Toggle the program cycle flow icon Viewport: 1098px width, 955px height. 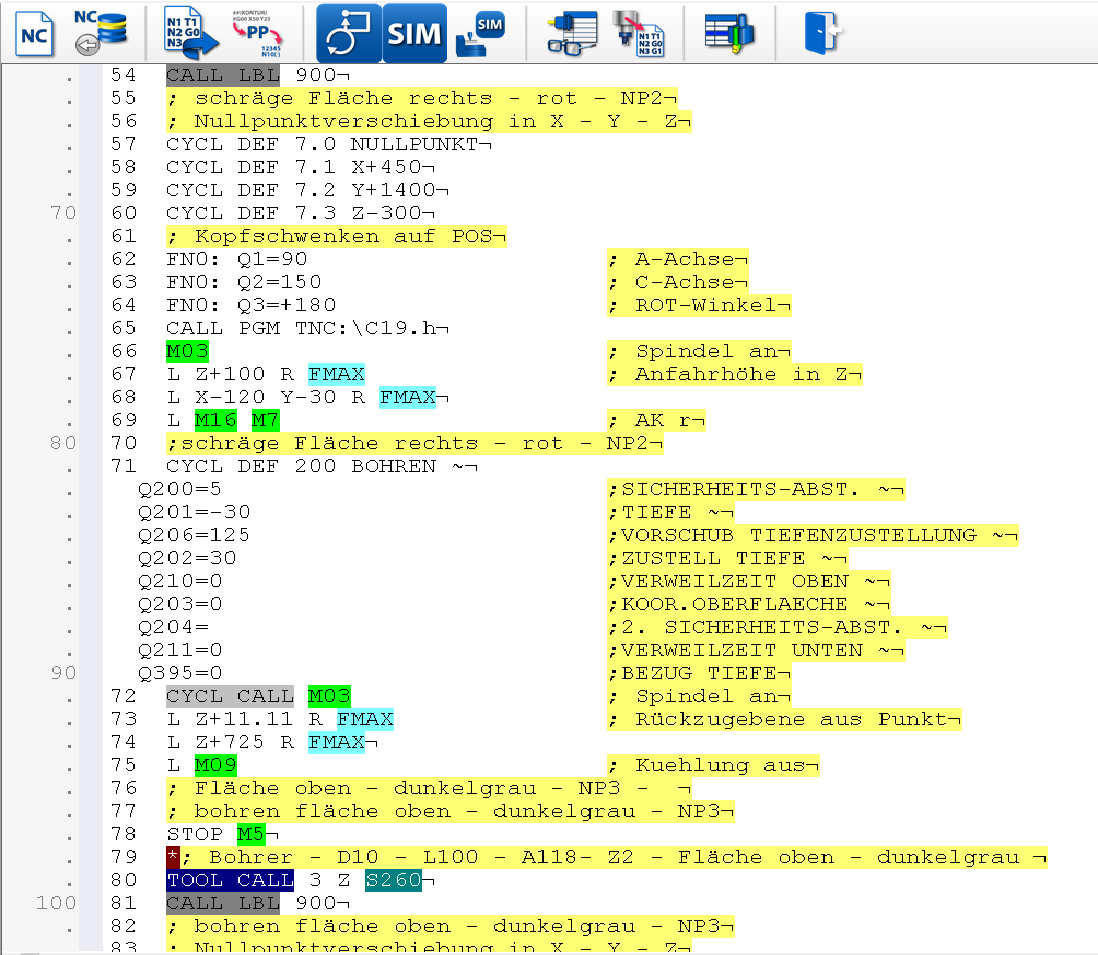coord(349,33)
